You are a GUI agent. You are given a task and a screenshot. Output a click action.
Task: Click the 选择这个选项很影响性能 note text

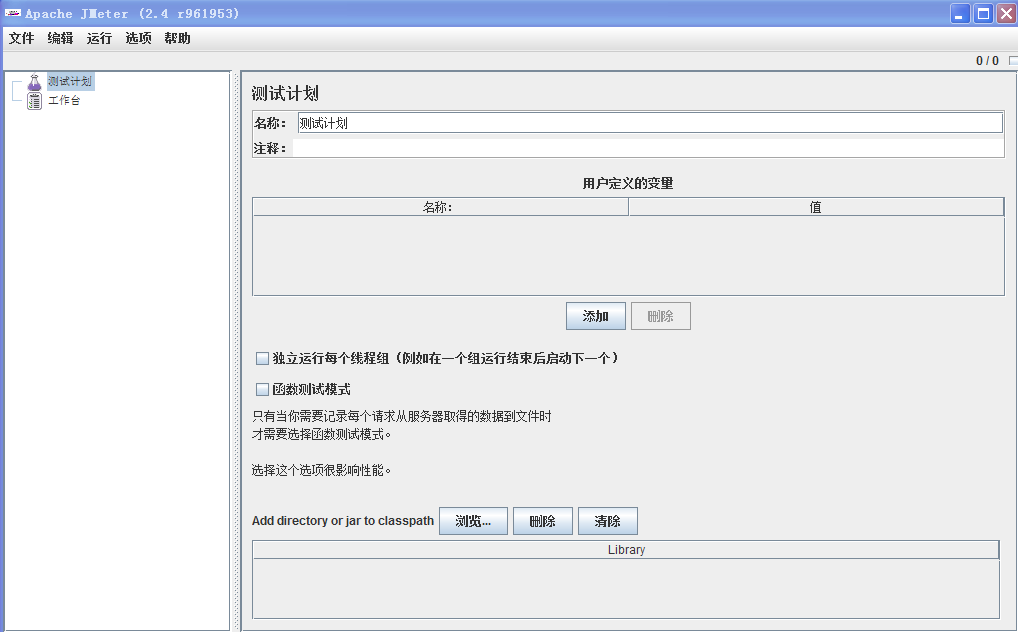[x=321, y=470]
